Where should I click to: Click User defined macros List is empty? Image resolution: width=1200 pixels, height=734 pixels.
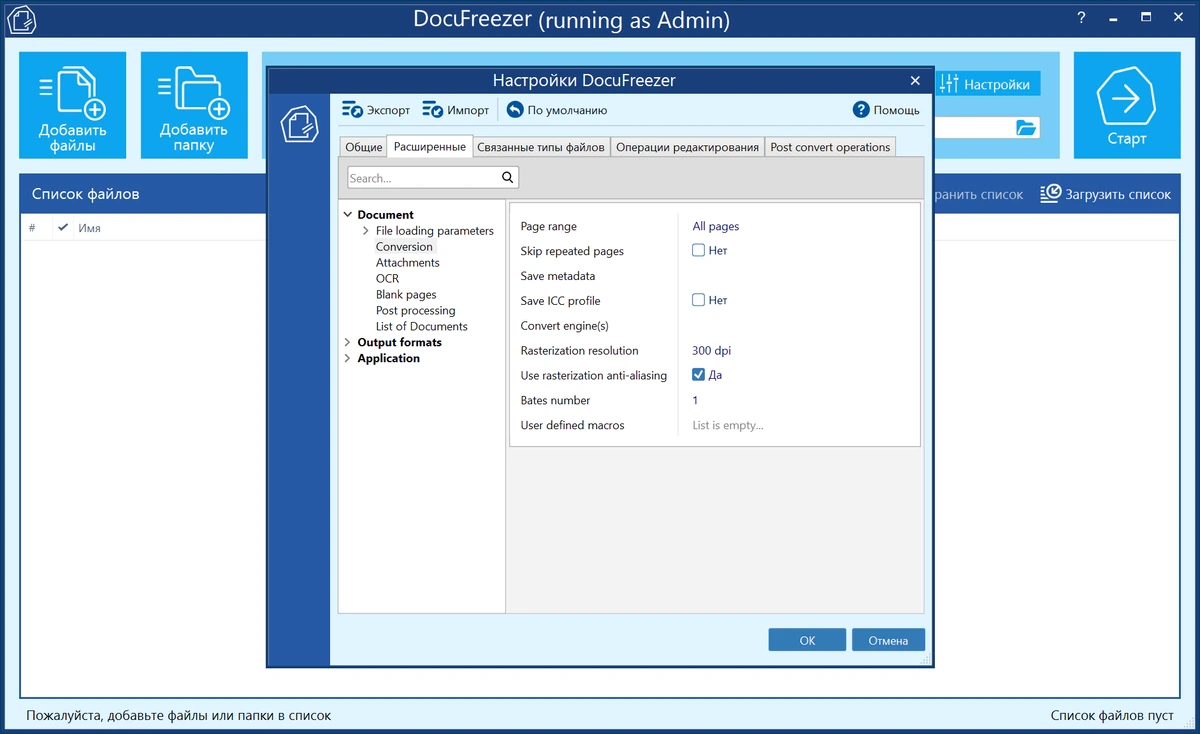pyautogui.click(x=727, y=425)
